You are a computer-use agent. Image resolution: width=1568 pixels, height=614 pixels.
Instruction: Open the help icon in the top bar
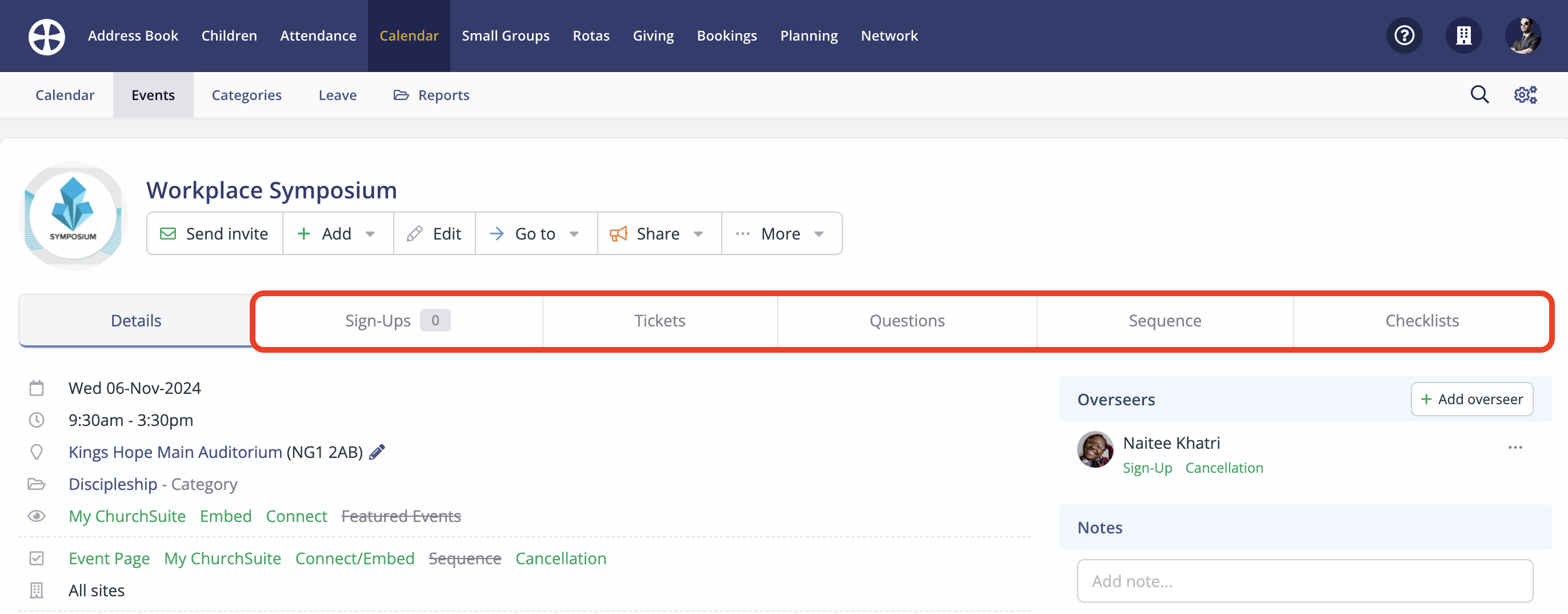[1404, 35]
